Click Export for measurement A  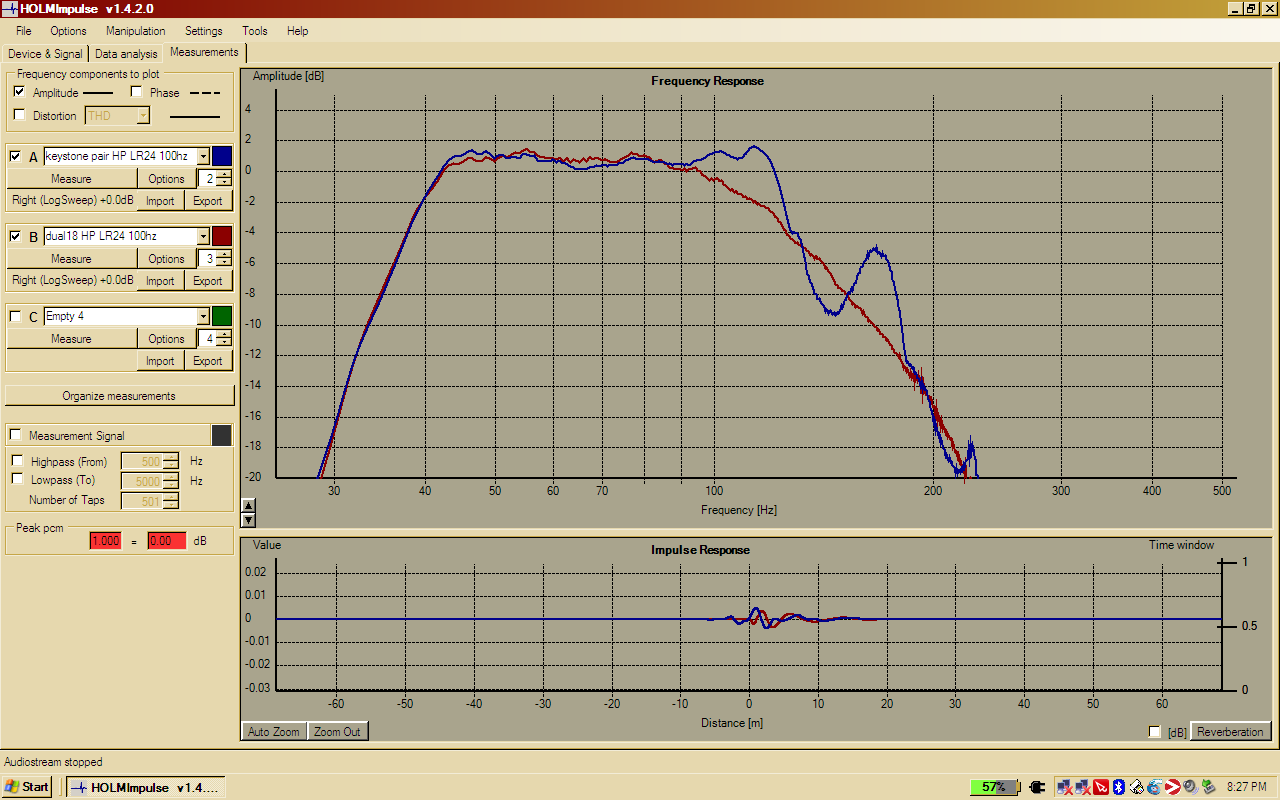coord(208,201)
